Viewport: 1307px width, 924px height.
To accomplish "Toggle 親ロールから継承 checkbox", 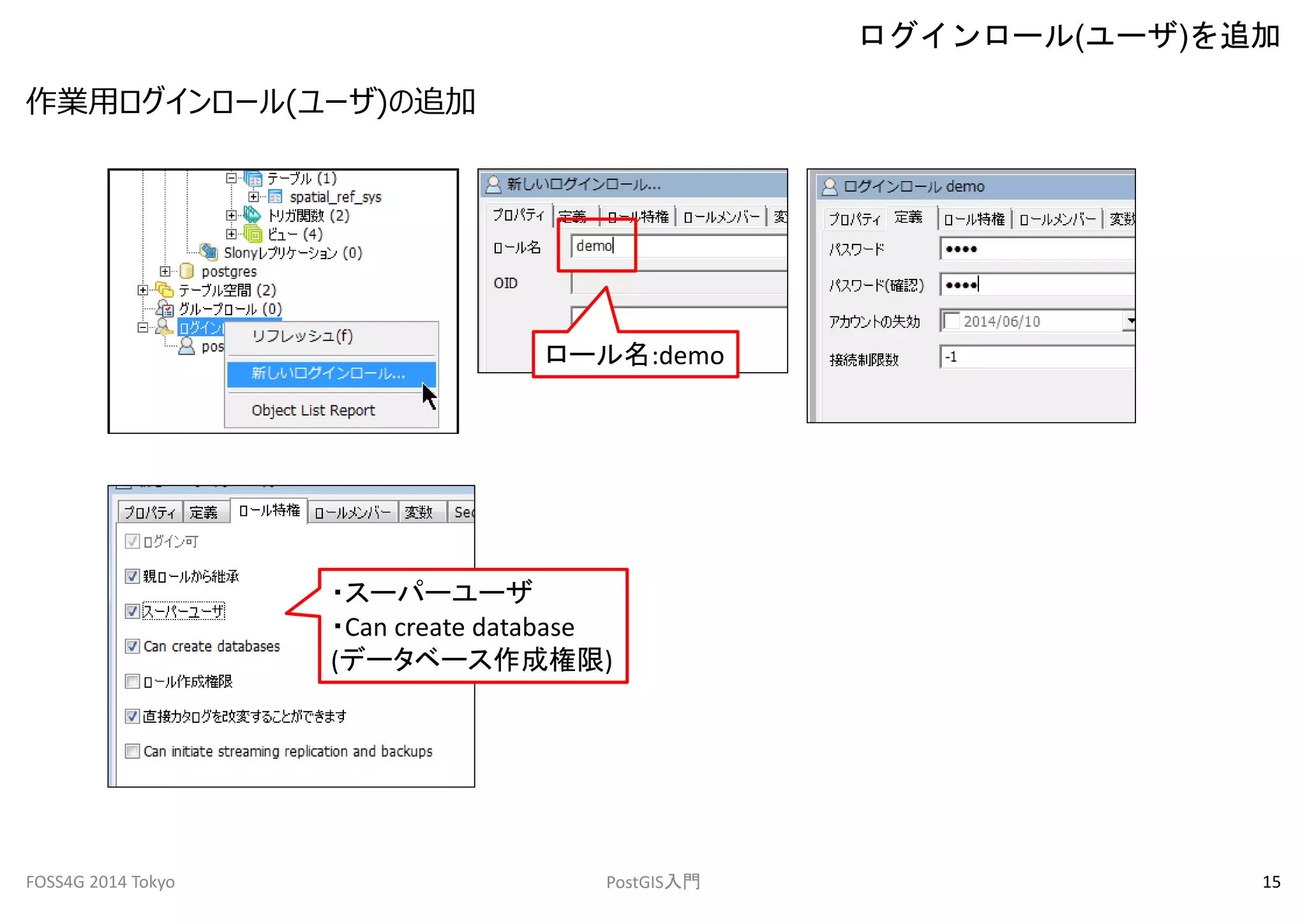I will 132,576.
